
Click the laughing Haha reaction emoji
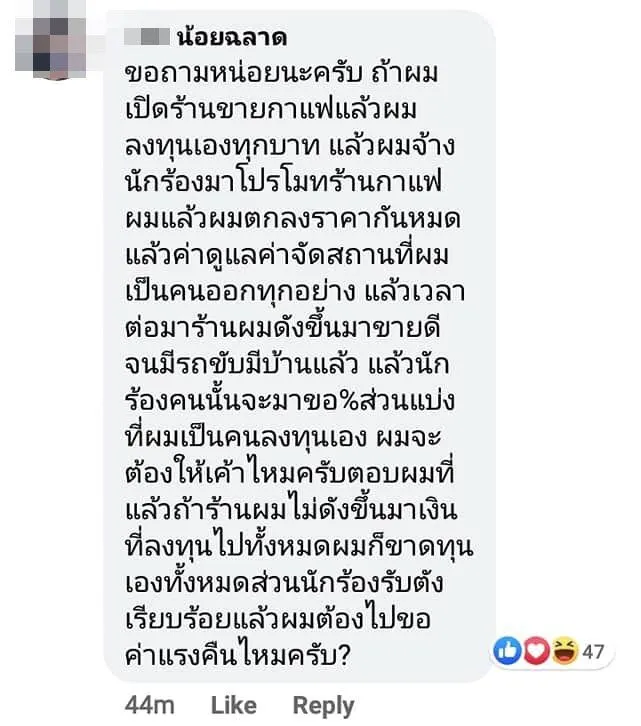tap(565, 651)
